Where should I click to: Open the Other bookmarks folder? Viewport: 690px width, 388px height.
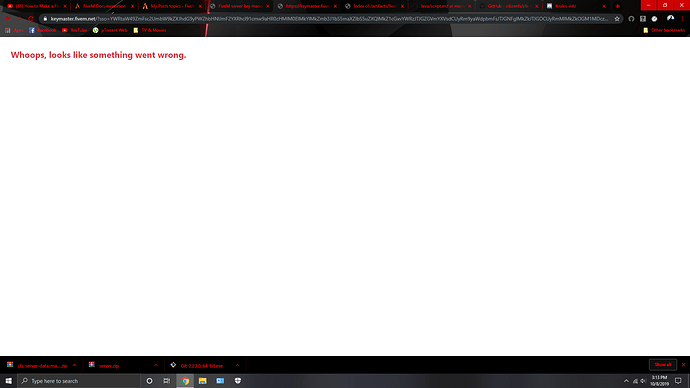pyautogui.click(x=664, y=30)
